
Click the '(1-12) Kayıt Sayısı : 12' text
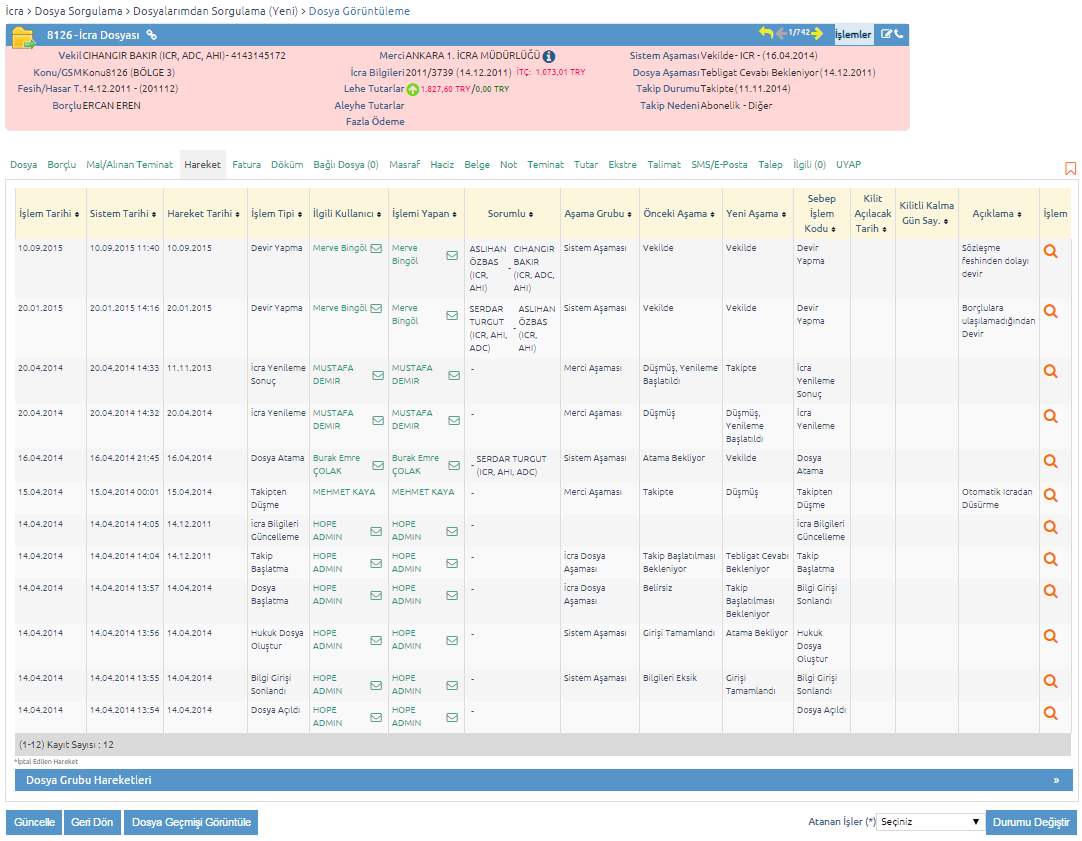click(66, 745)
